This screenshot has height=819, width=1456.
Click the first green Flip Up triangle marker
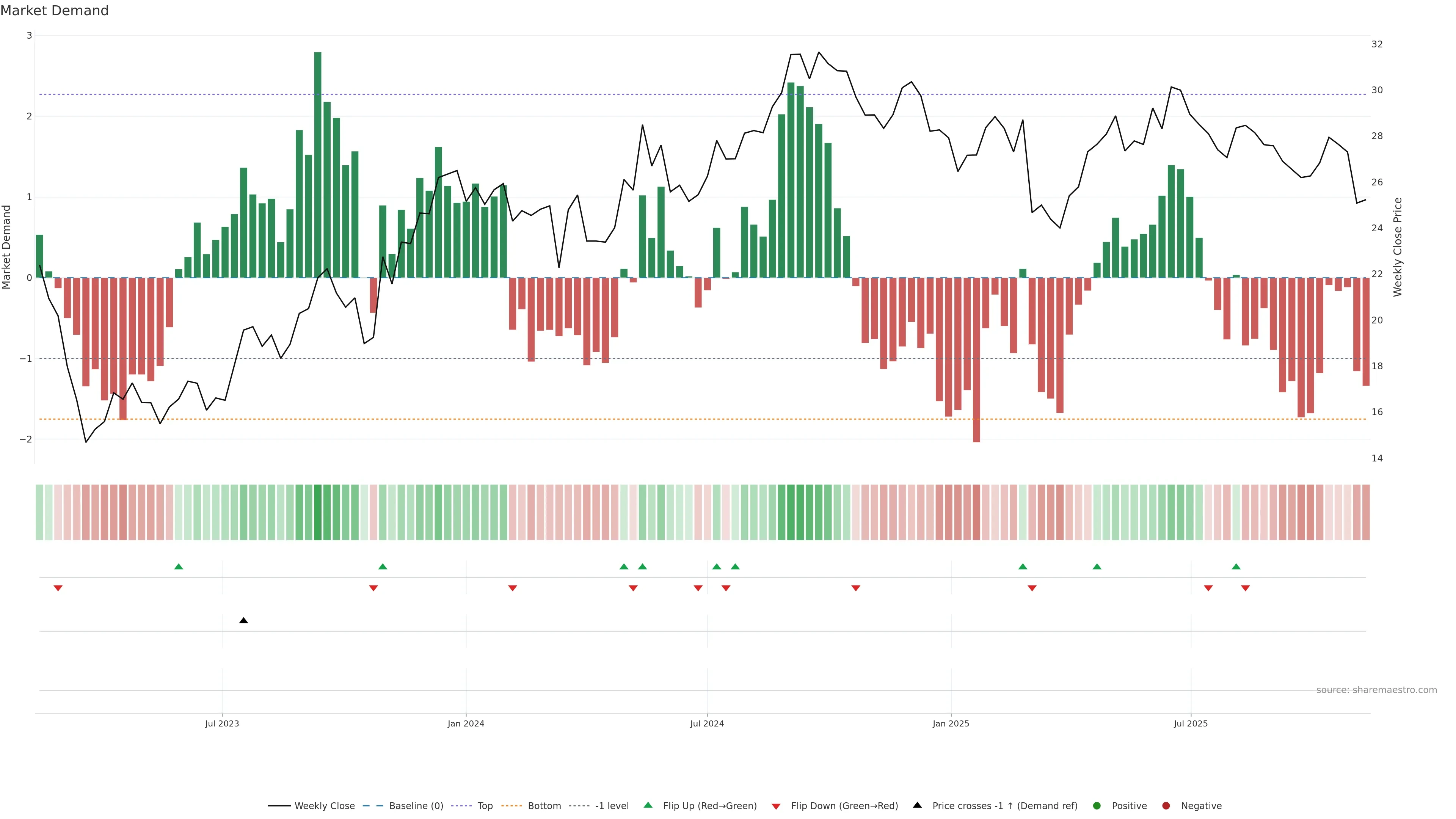point(179,566)
